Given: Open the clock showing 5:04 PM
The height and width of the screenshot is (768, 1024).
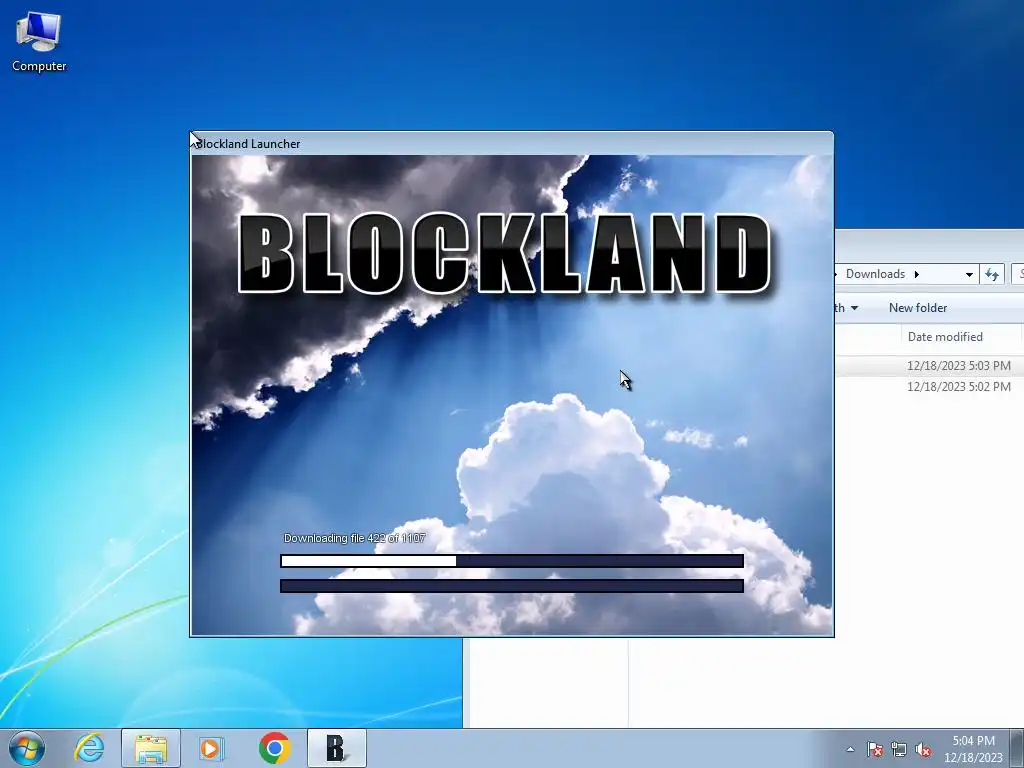Looking at the screenshot, I should [x=973, y=749].
